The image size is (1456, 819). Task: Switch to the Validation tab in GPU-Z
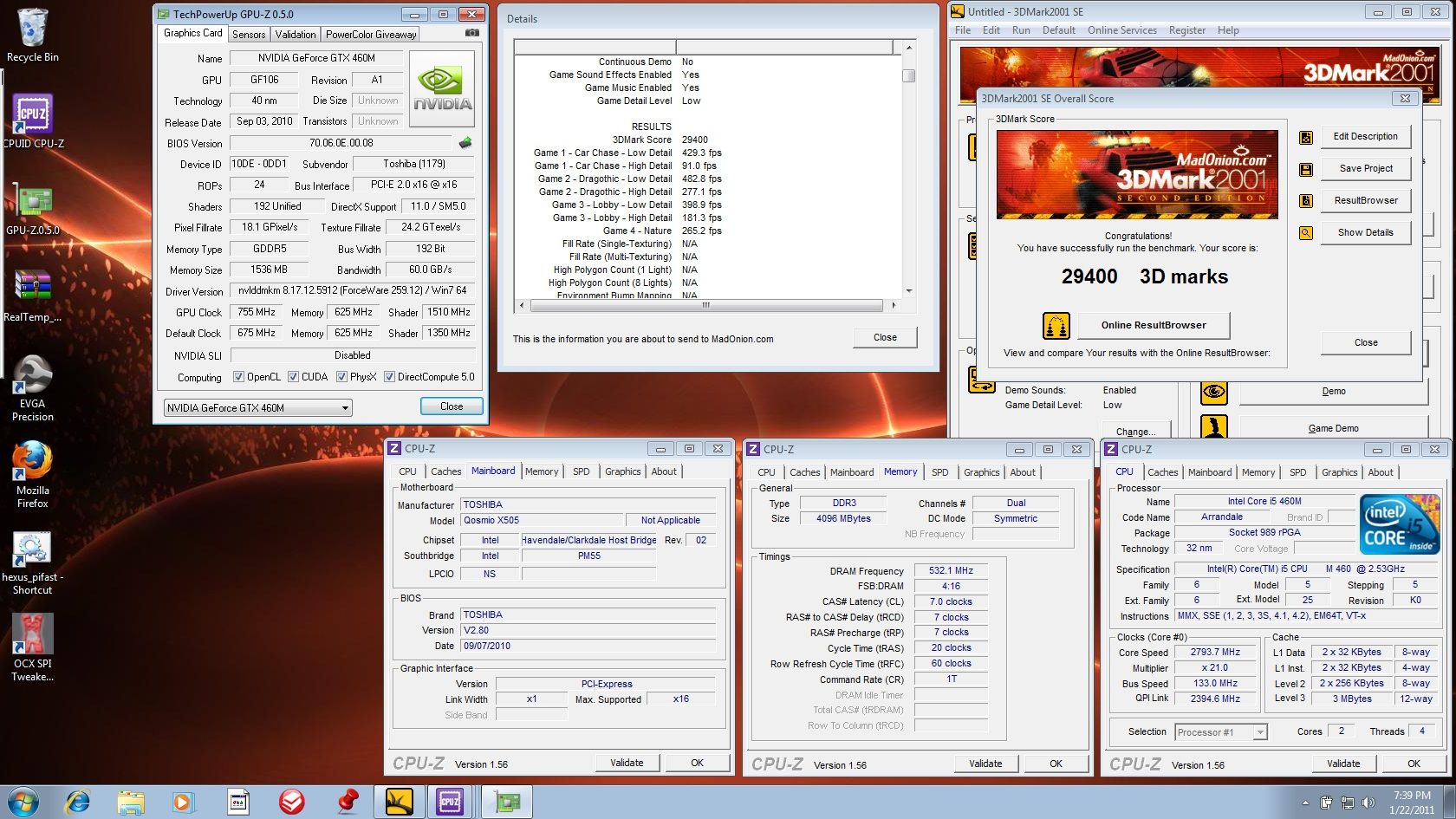[x=296, y=35]
